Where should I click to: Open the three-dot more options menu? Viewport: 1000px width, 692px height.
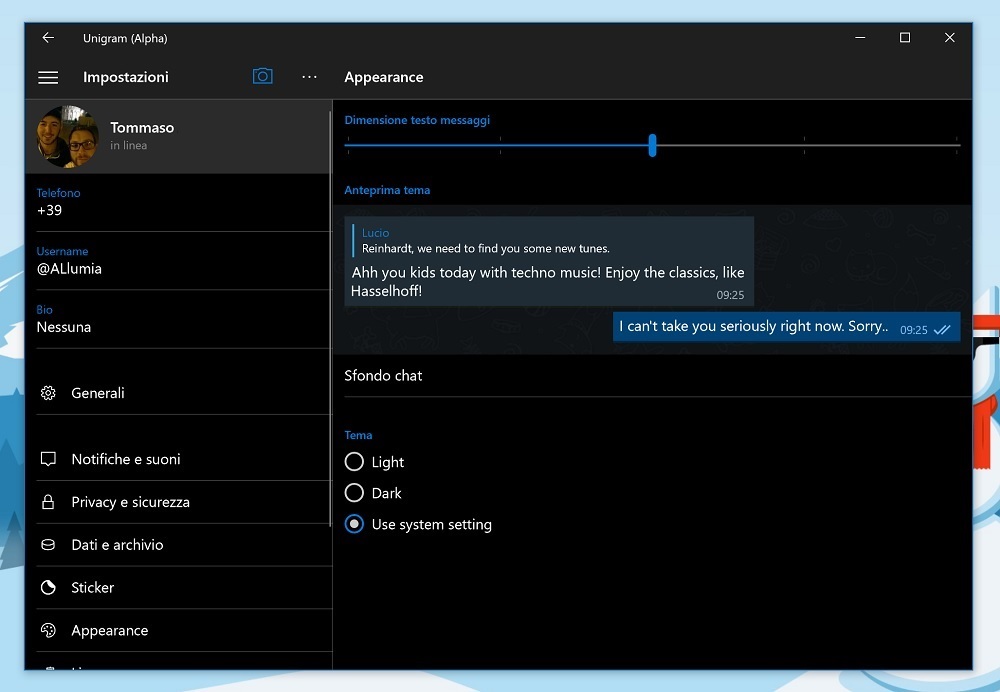[309, 77]
